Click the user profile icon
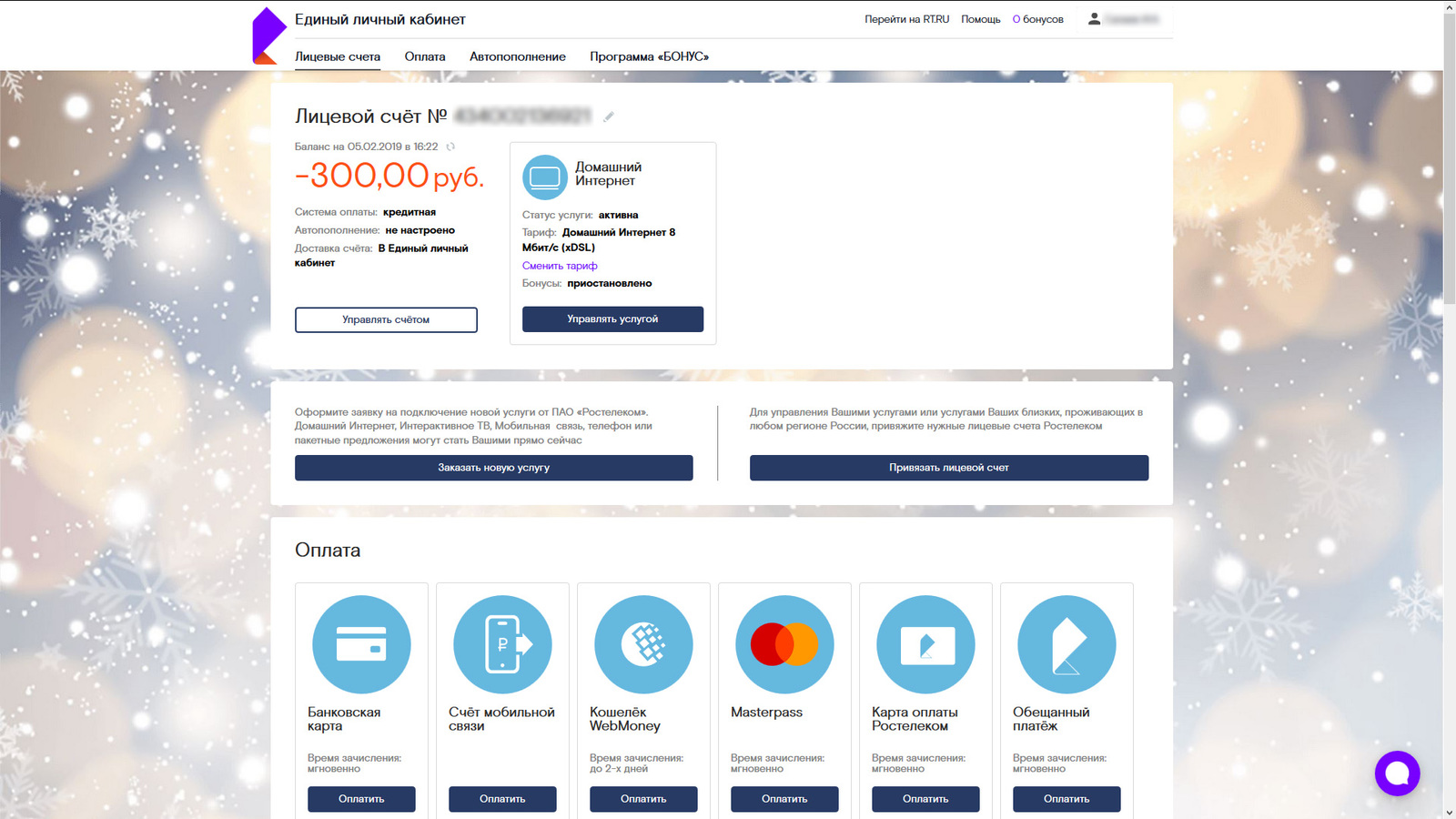This screenshot has height=819, width=1456. coord(1094,18)
